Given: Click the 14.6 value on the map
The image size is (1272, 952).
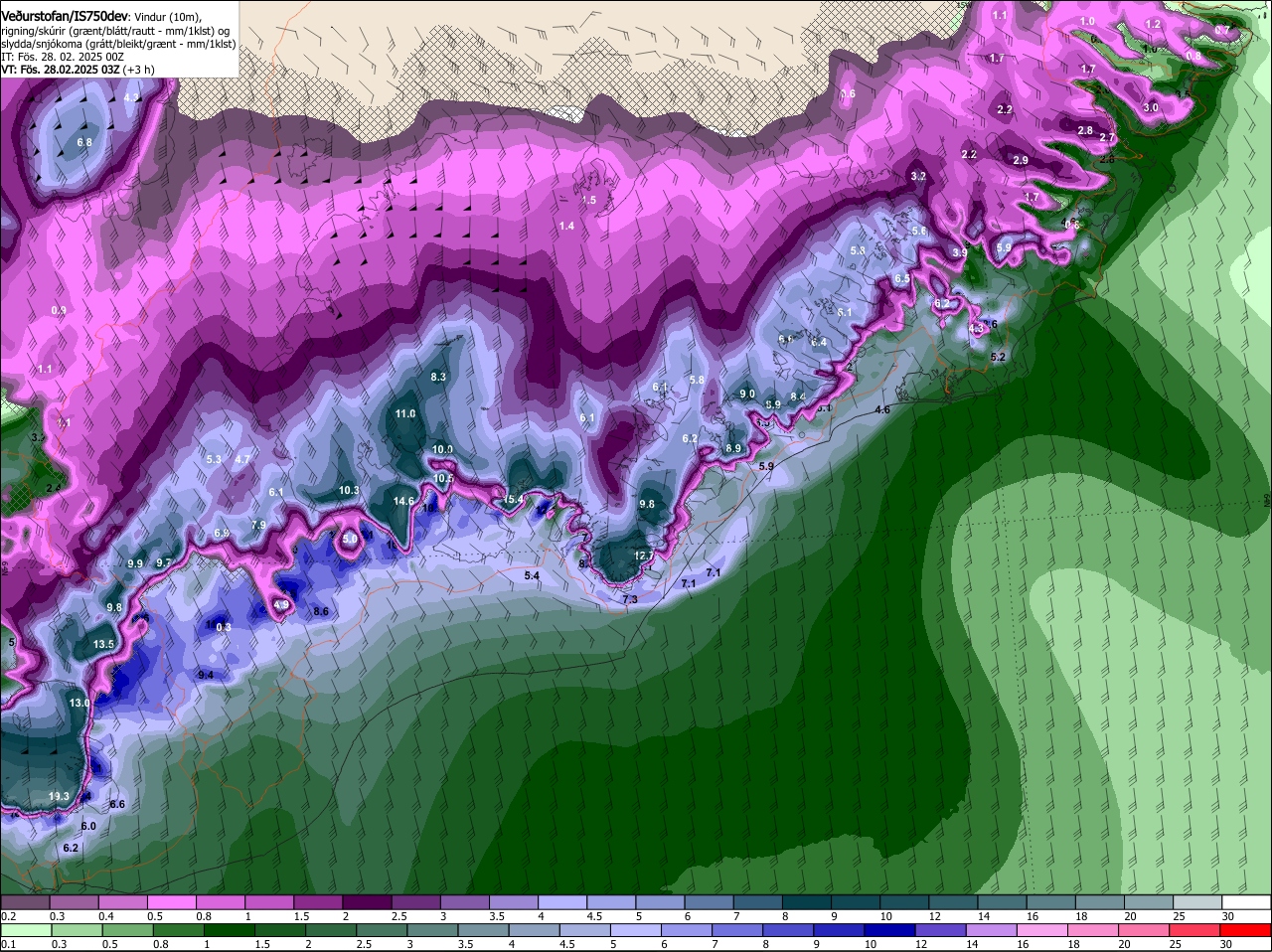Looking at the screenshot, I should pos(403,501).
